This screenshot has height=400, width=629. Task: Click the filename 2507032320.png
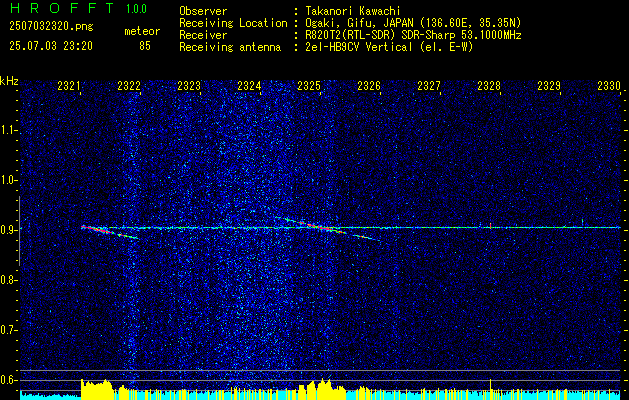[51, 27]
